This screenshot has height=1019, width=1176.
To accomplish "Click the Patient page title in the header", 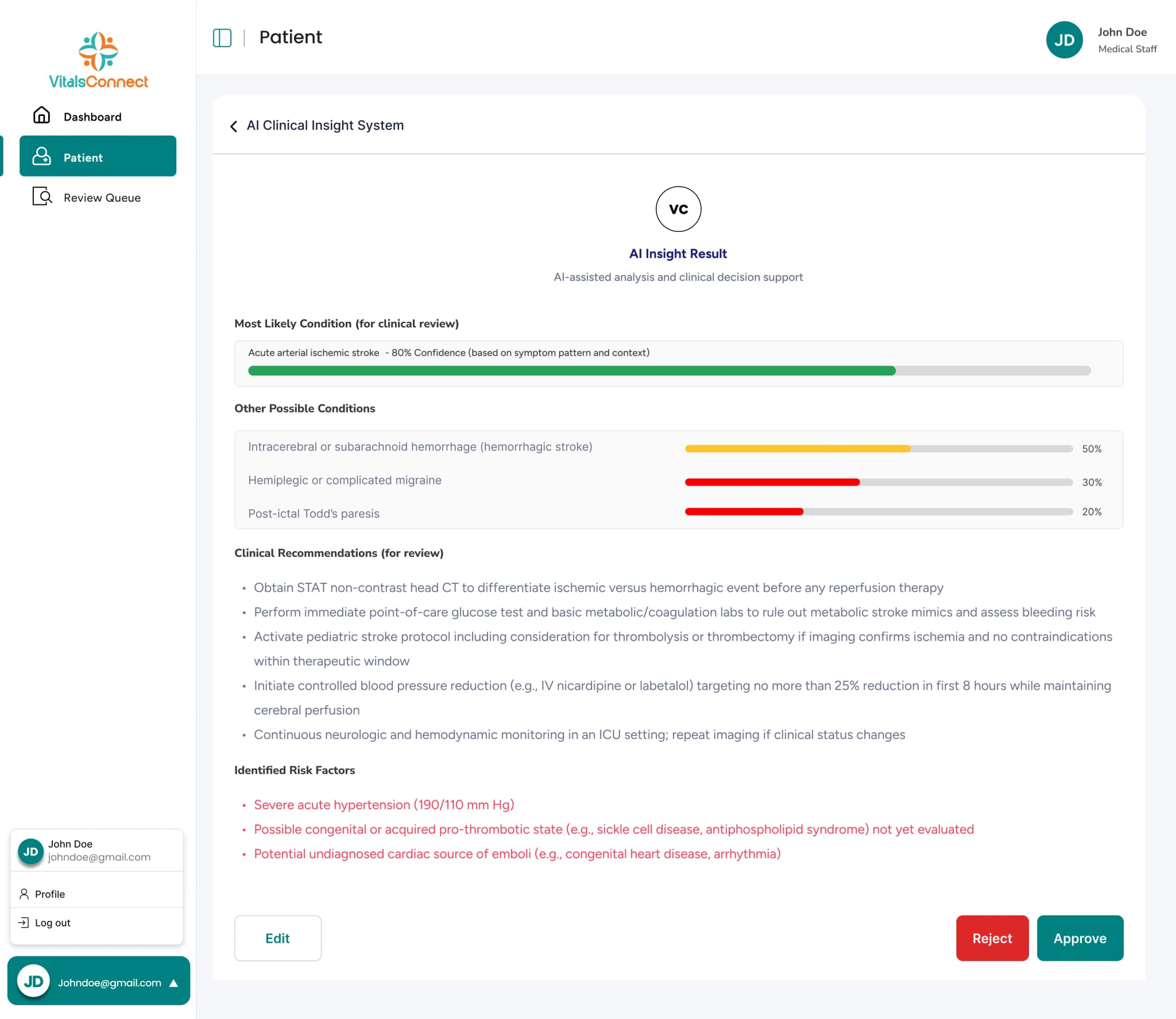I will click(x=291, y=37).
